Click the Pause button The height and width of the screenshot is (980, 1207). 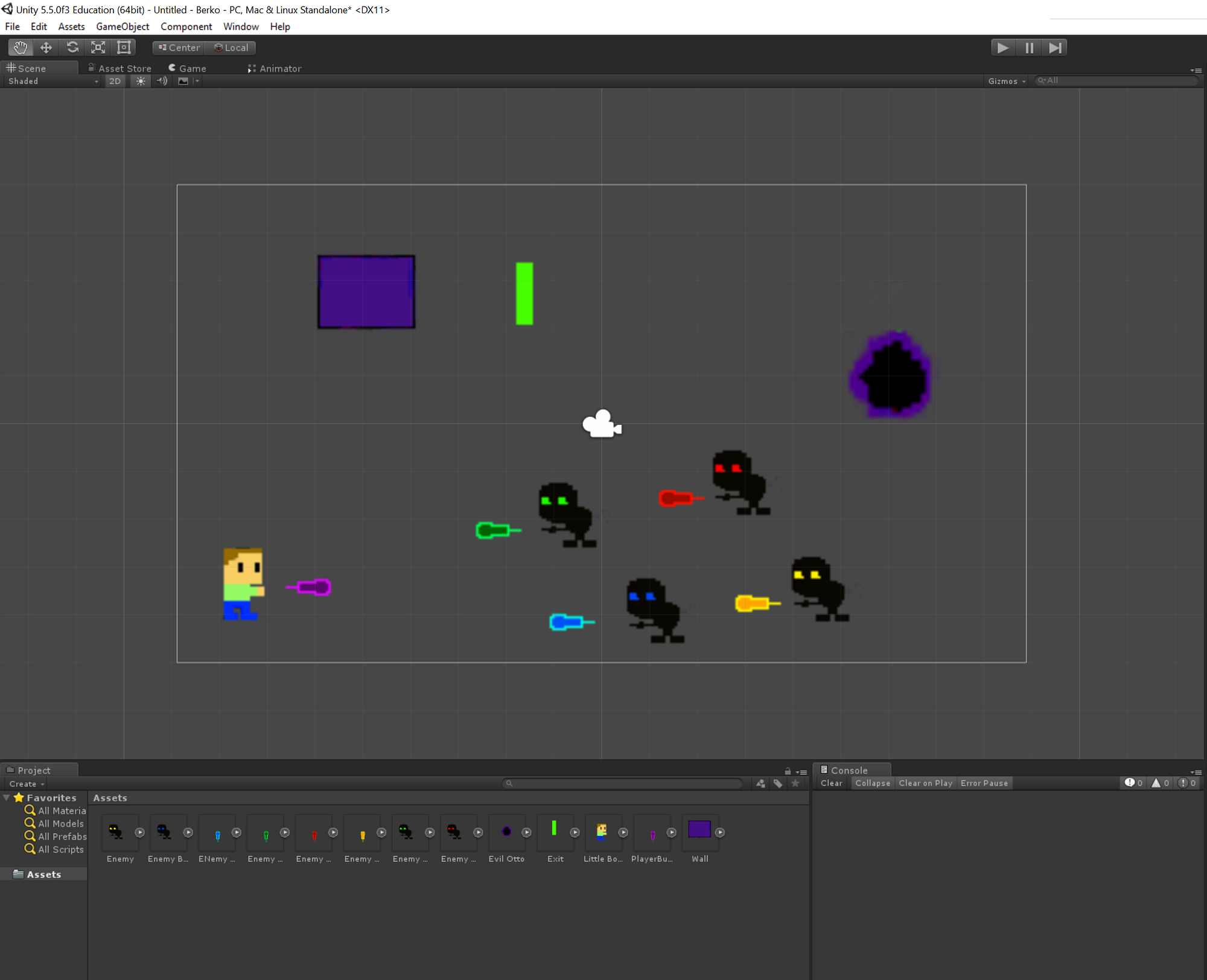[1029, 48]
